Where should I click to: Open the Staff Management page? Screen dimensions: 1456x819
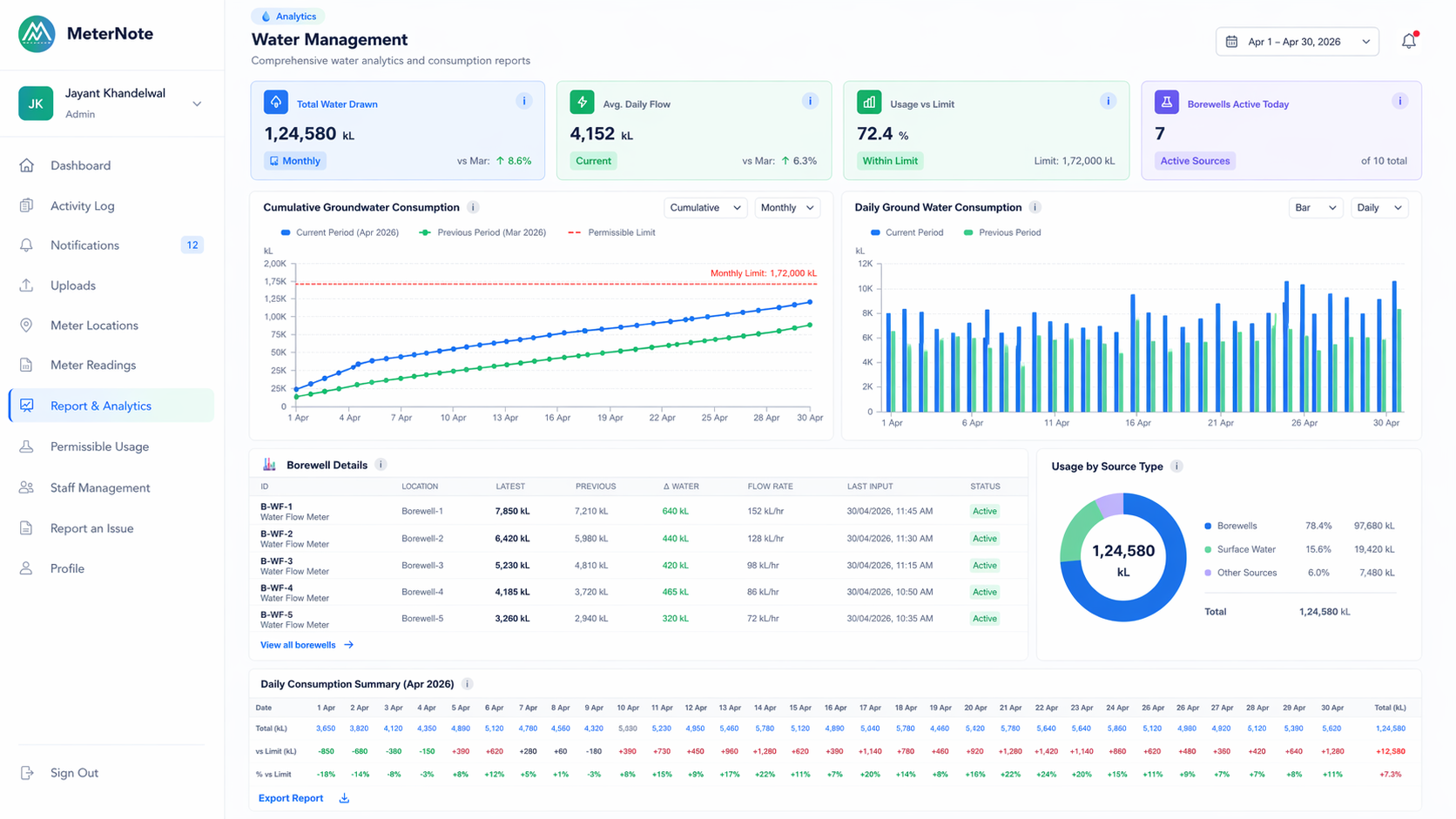(x=100, y=487)
